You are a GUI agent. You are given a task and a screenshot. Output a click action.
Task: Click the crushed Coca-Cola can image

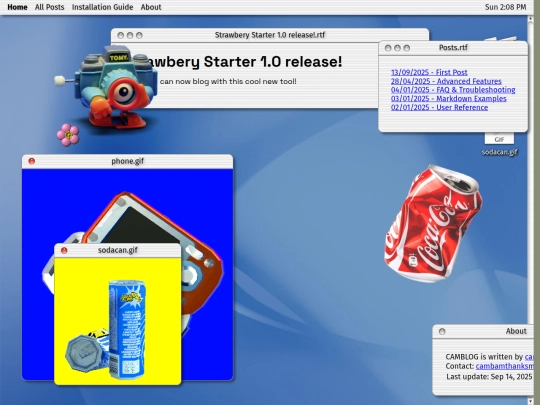pos(433,224)
